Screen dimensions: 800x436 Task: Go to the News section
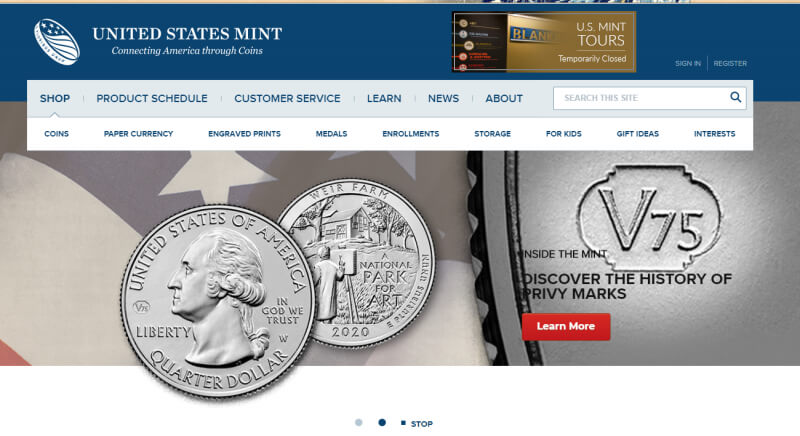tap(443, 98)
